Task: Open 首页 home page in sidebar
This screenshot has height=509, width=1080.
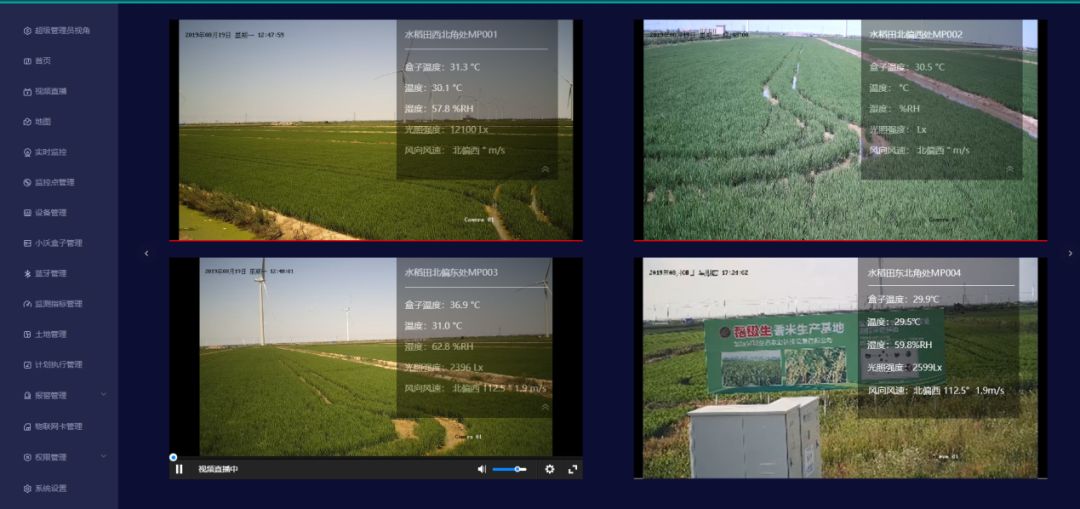Action: [x=42, y=61]
